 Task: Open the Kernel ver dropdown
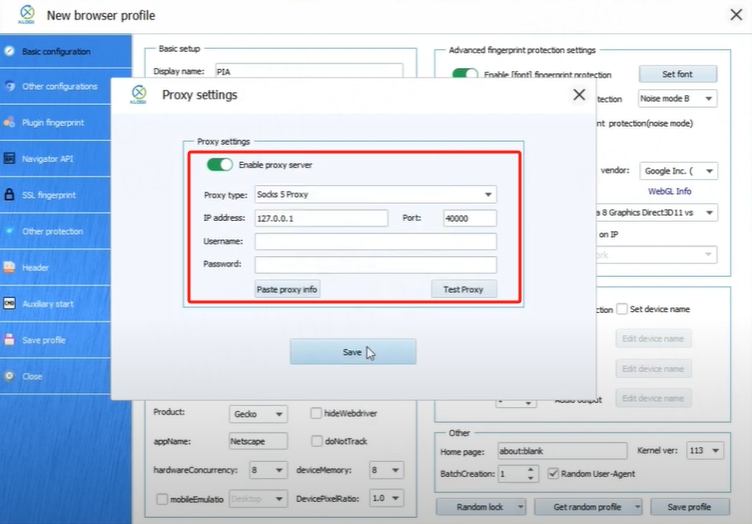click(x=716, y=451)
